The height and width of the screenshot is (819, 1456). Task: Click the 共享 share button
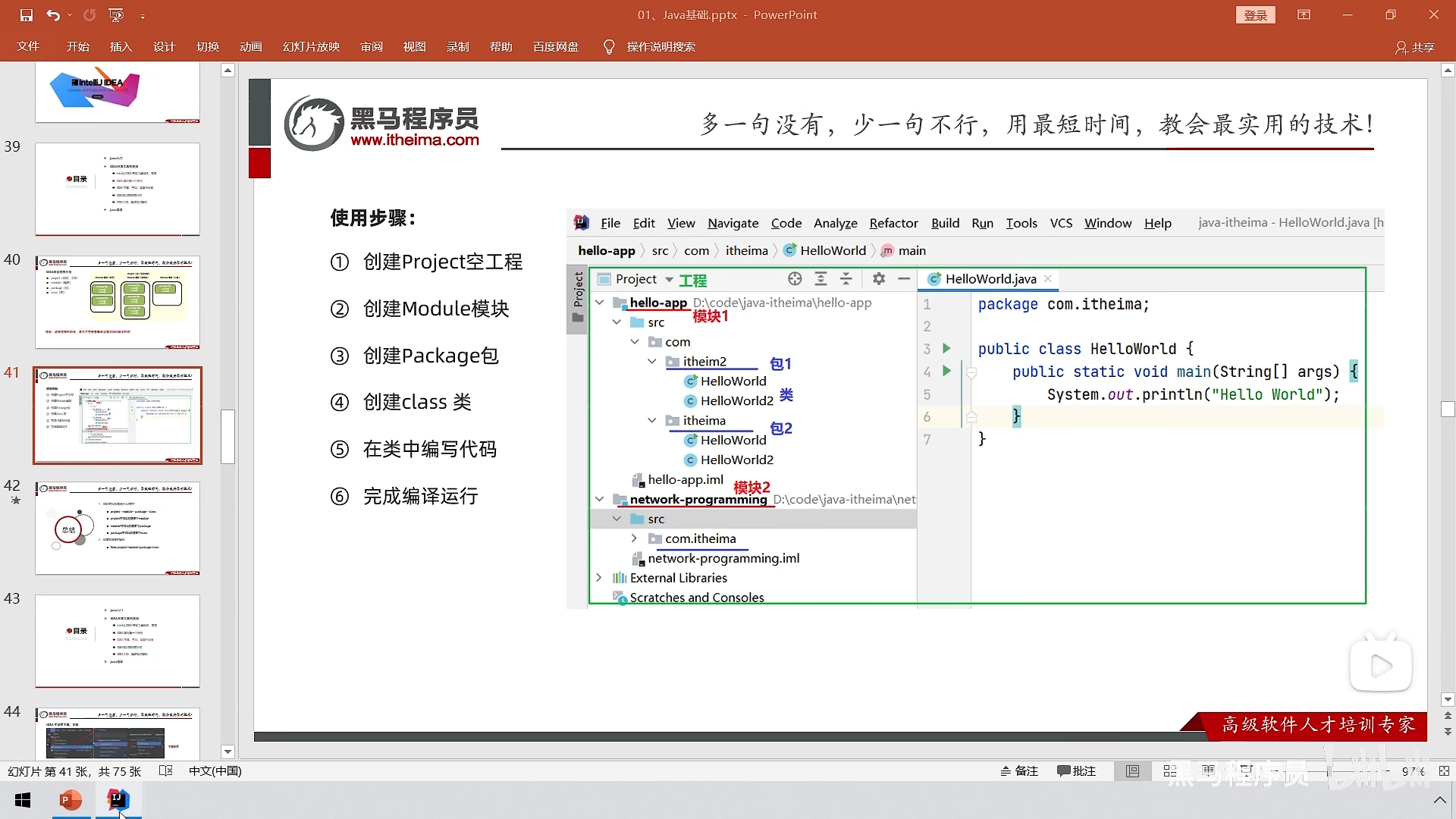click(1415, 47)
